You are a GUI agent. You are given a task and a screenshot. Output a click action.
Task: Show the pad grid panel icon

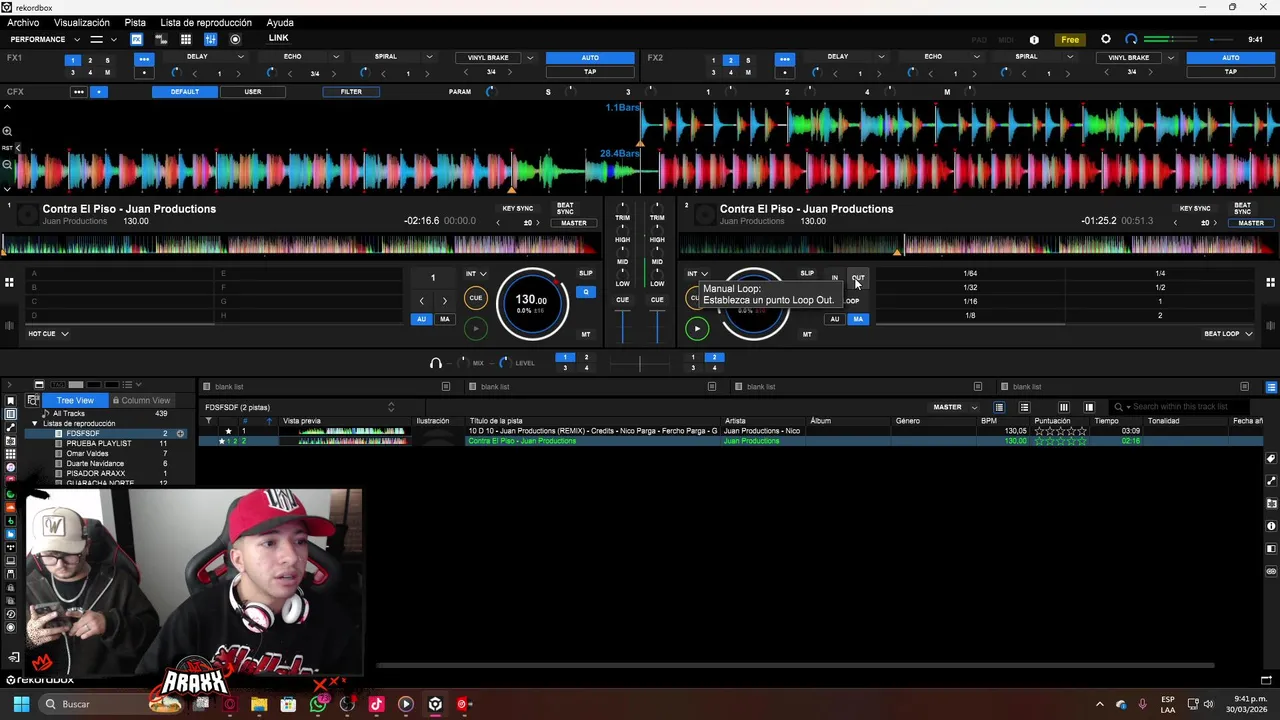coord(186,39)
